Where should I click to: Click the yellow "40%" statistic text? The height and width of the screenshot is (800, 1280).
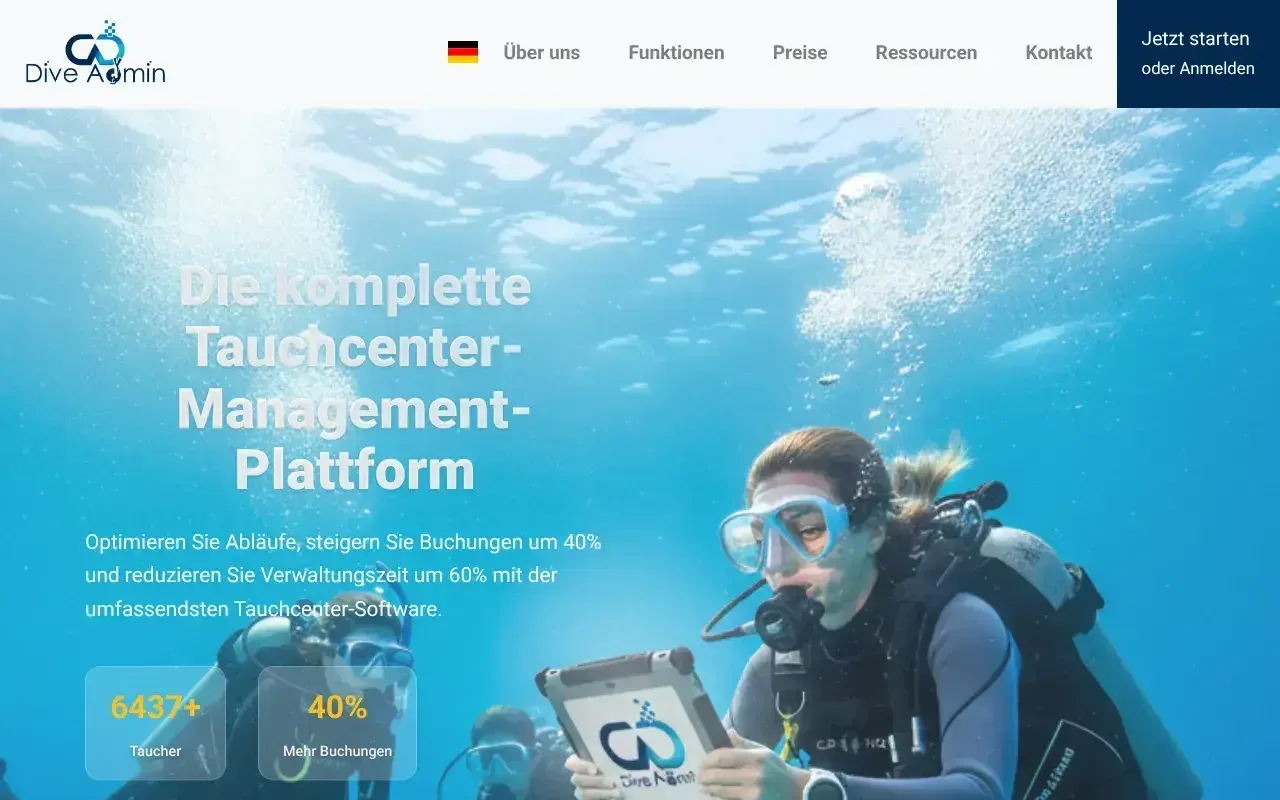coord(337,707)
